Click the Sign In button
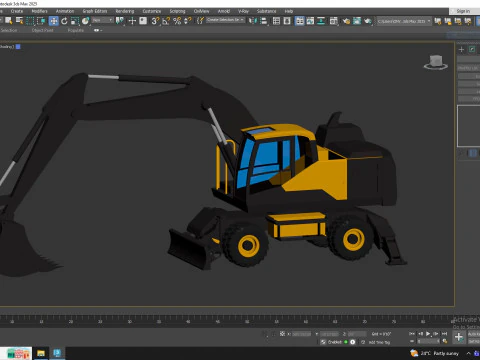Screen dimensions: 480x360 coord(463,11)
